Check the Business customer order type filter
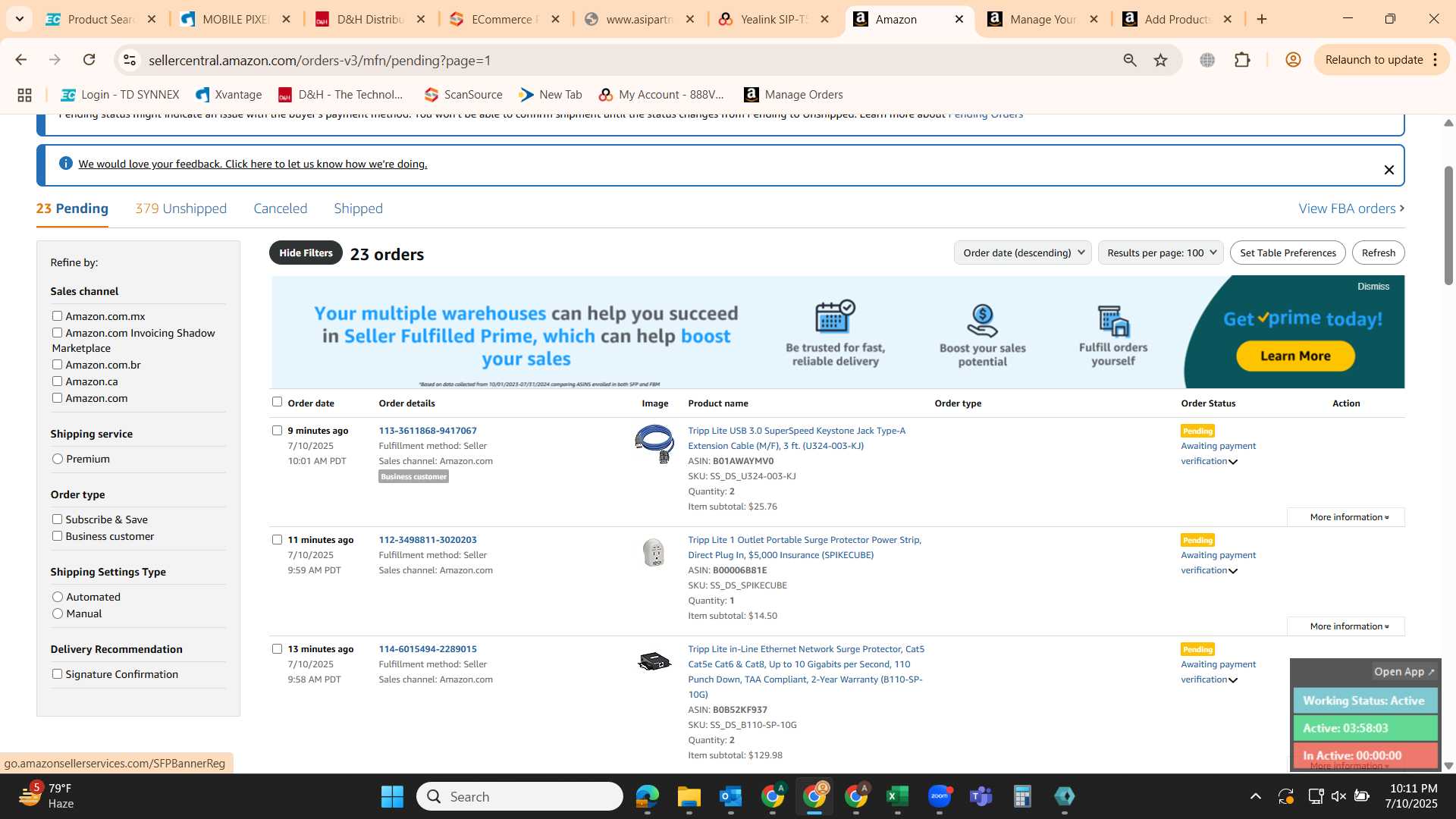Image resolution: width=1456 pixels, height=819 pixels. click(x=57, y=536)
